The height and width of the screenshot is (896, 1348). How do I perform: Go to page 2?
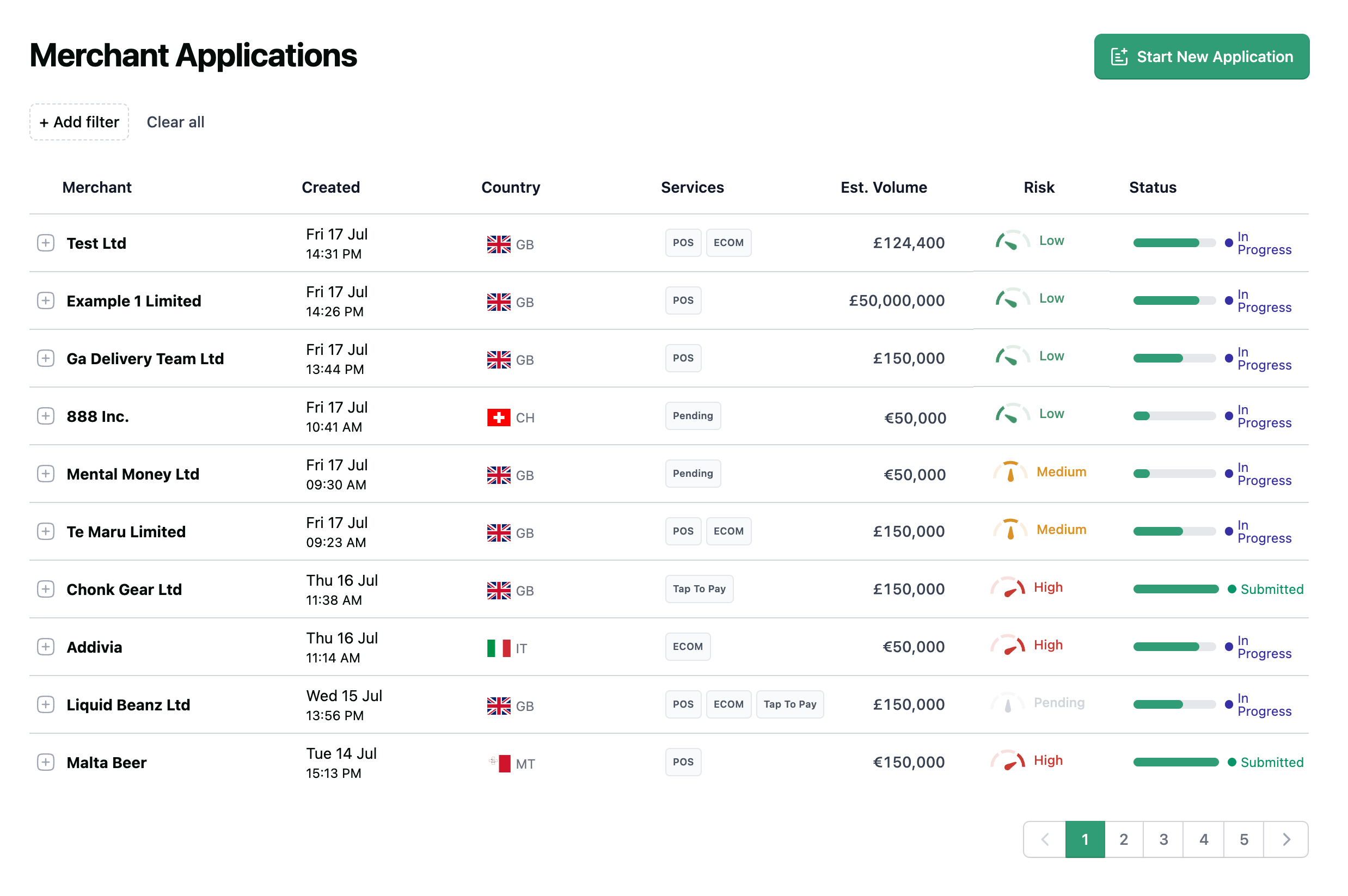[x=1124, y=839]
